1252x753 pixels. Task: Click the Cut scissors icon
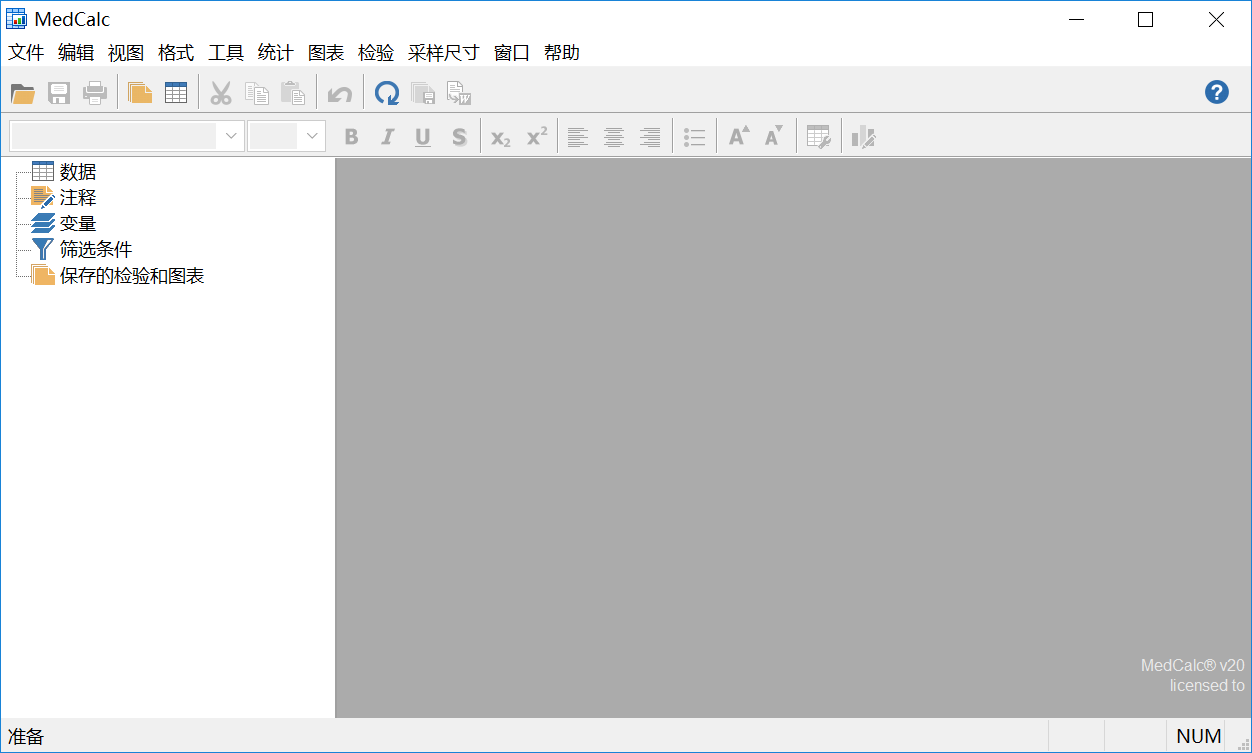pyautogui.click(x=221, y=93)
